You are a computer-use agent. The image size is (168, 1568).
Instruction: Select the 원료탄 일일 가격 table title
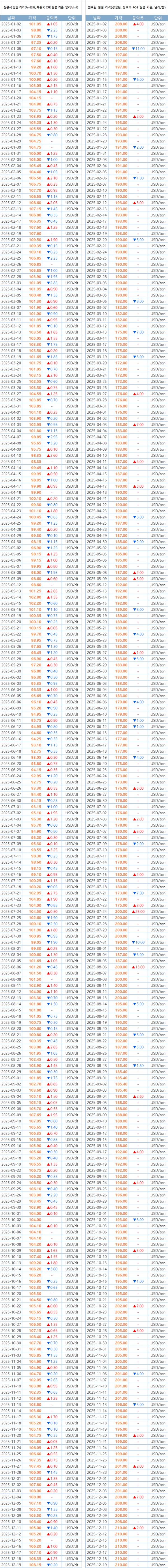pyautogui.click(x=127, y=6)
